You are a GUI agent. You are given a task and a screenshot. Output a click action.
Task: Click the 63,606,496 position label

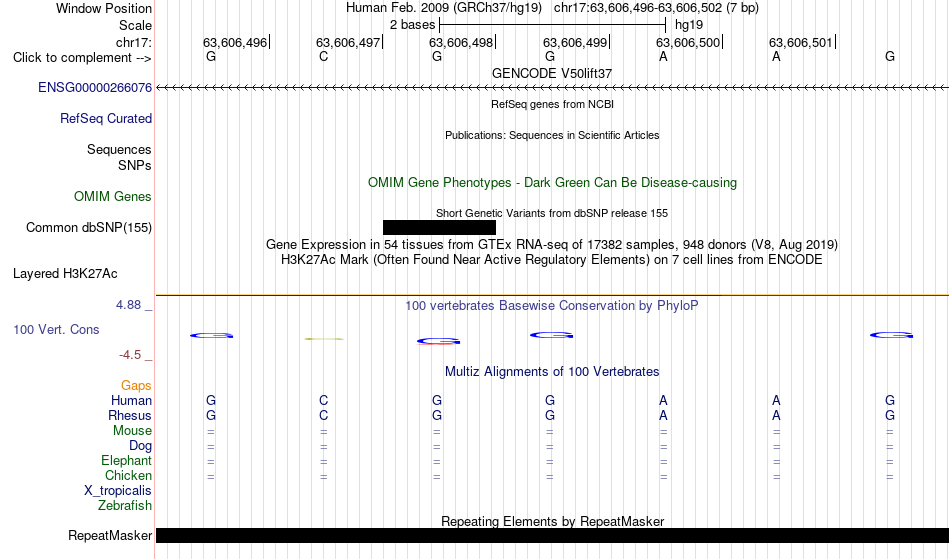point(235,42)
